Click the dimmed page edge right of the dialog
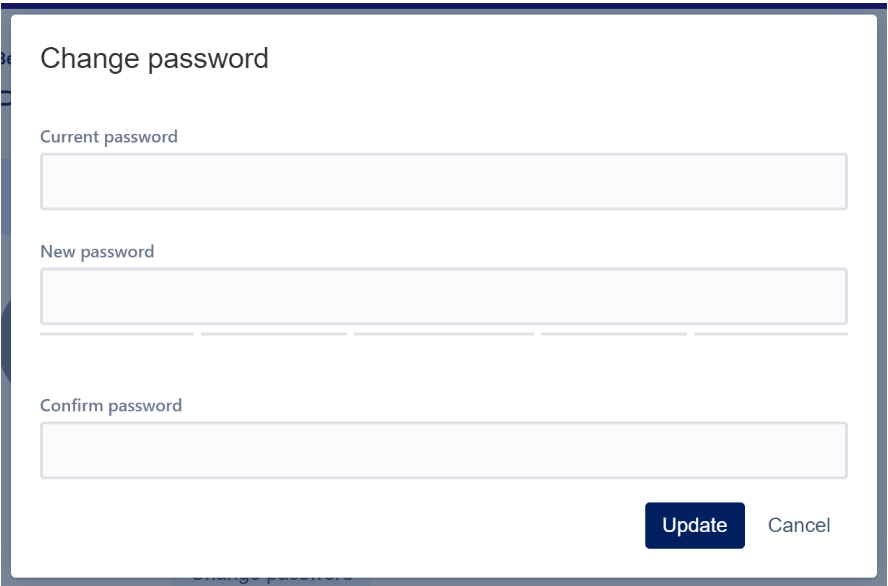 click(883, 300)
